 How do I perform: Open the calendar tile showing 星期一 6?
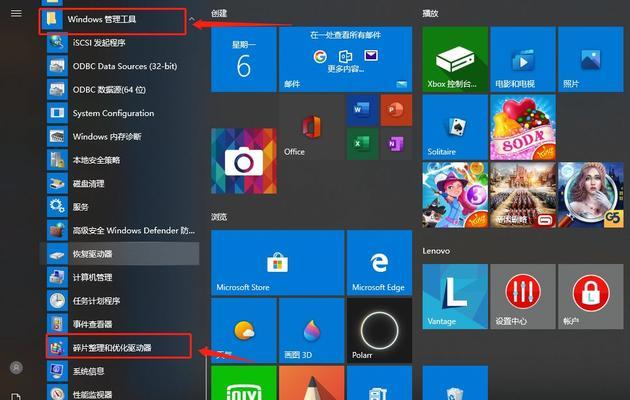point(244,59)
